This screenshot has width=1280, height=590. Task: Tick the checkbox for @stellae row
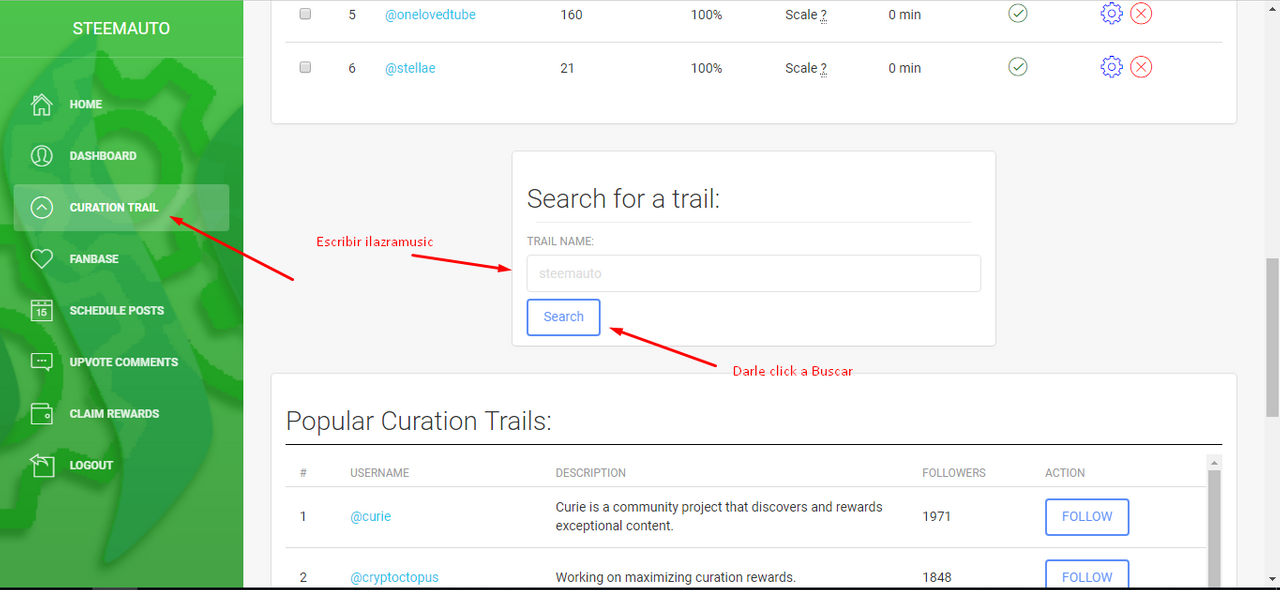click(x=305, y=67)
